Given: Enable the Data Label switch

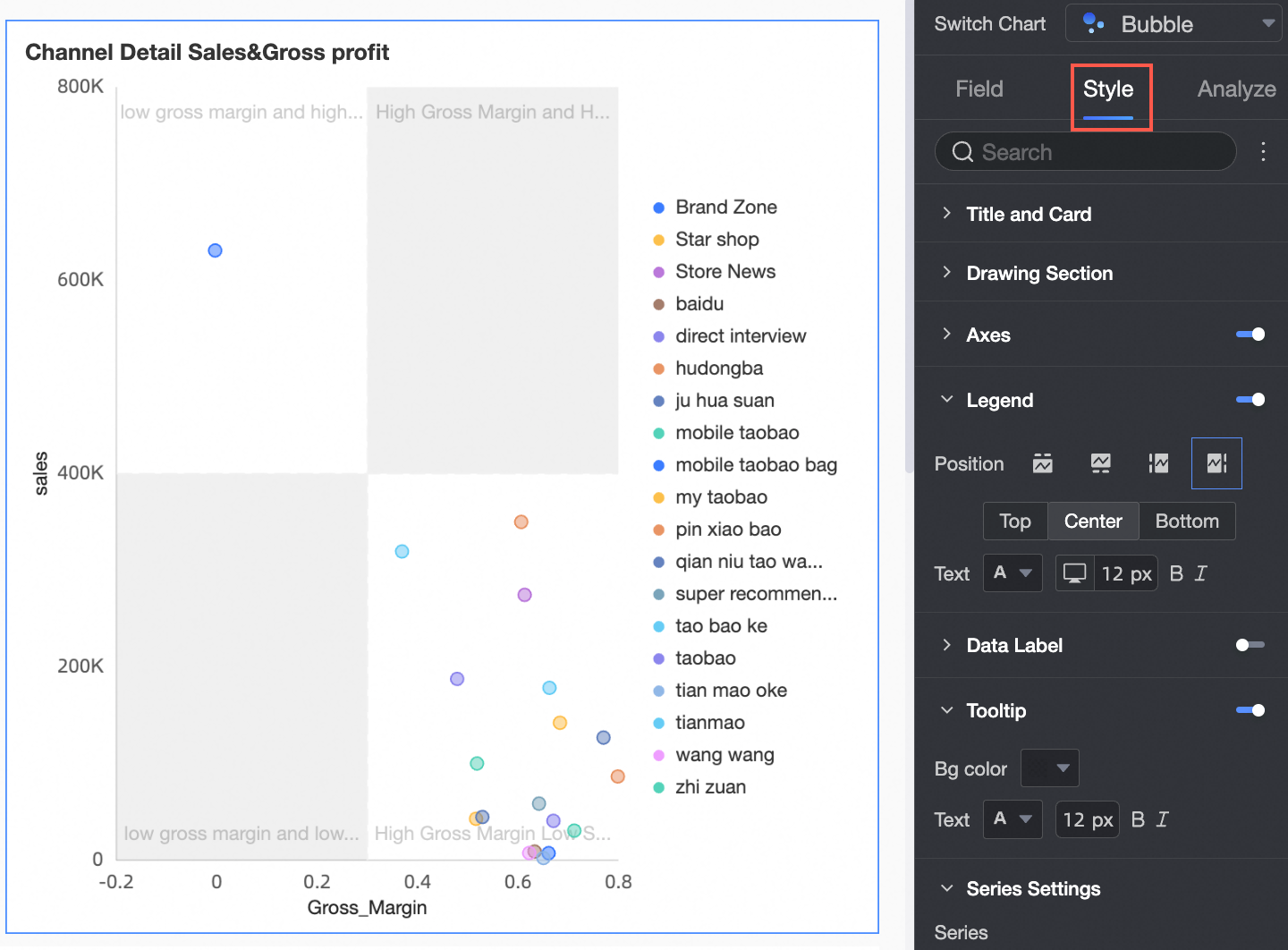Looking at the screenshot, I should point(1250,645).
